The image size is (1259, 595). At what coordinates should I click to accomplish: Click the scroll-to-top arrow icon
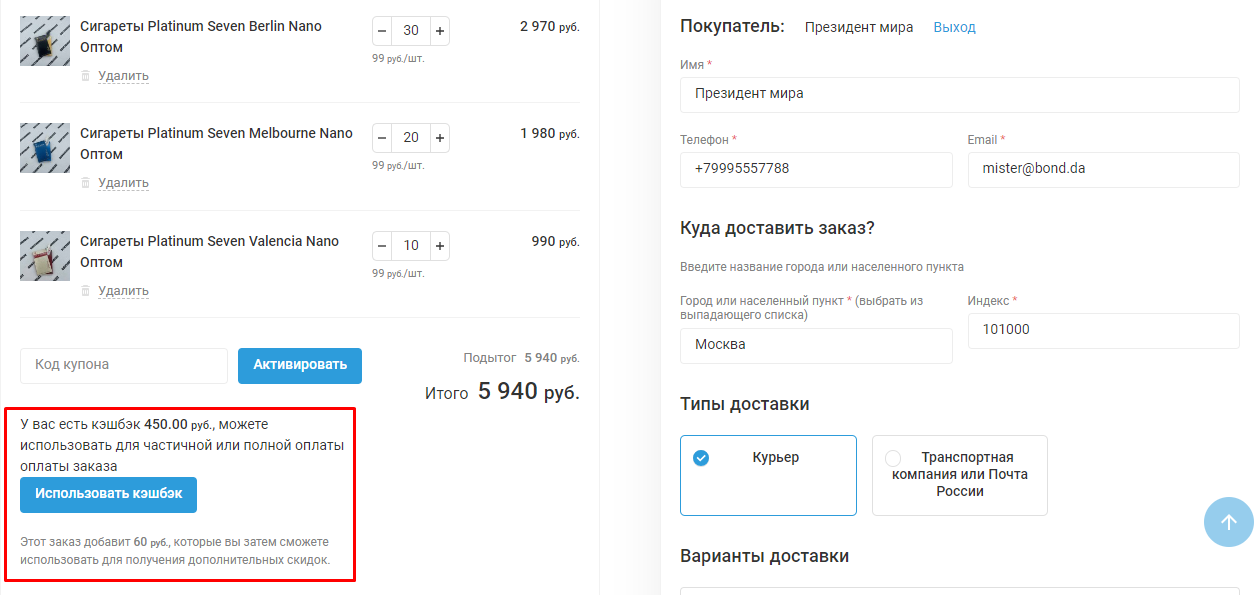tap(1228, 522)
